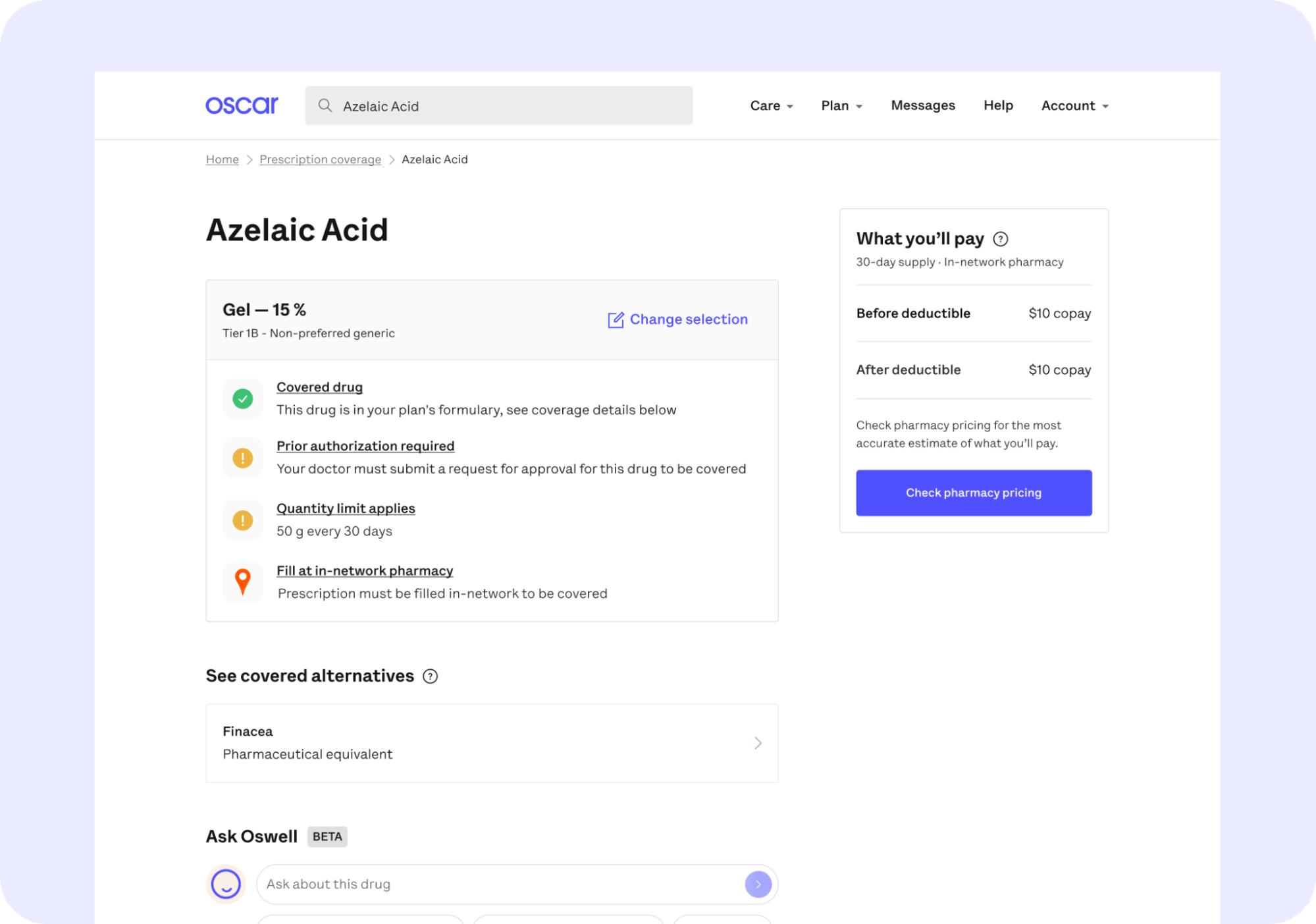Viewport: 1316px width, 924px height.
Task: Open Fill at in-network pharmacy link
Action: [x=365, y=571]
